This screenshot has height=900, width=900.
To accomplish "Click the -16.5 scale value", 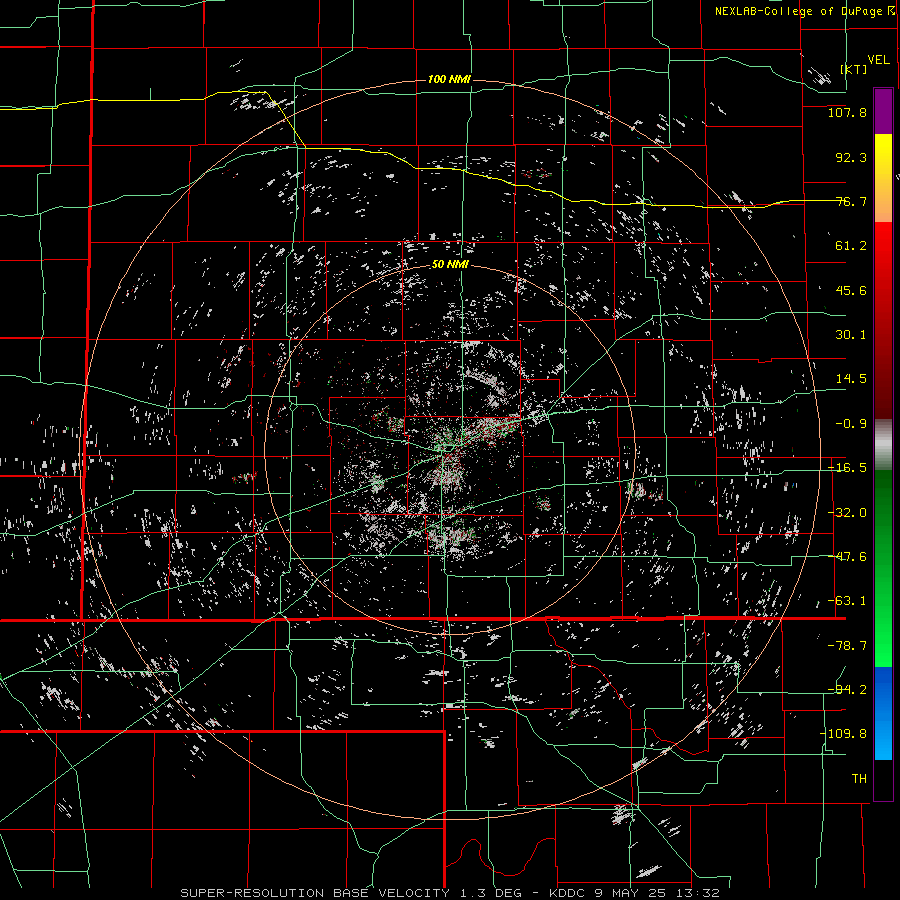I will 847,468.
